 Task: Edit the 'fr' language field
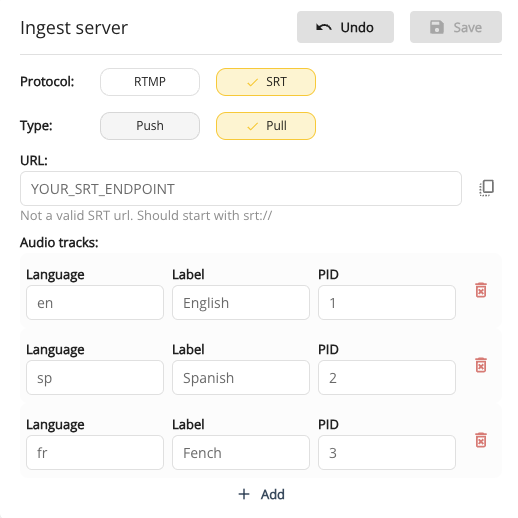95,453
